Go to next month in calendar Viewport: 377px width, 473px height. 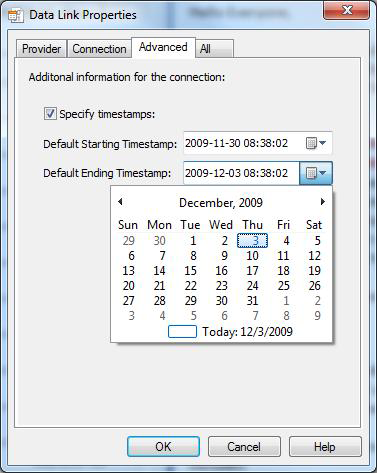pyautogui.click(x=322, y=202)
